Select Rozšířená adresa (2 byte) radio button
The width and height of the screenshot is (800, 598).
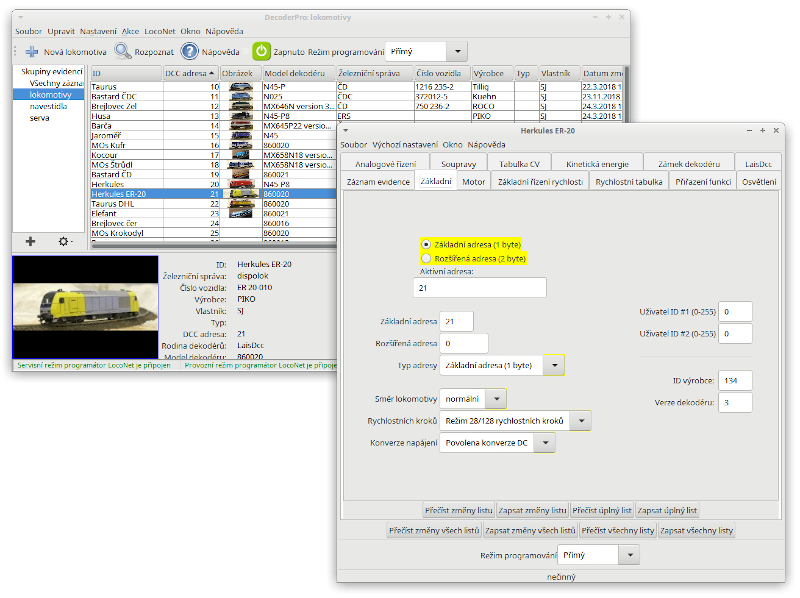tap(427, 258)
